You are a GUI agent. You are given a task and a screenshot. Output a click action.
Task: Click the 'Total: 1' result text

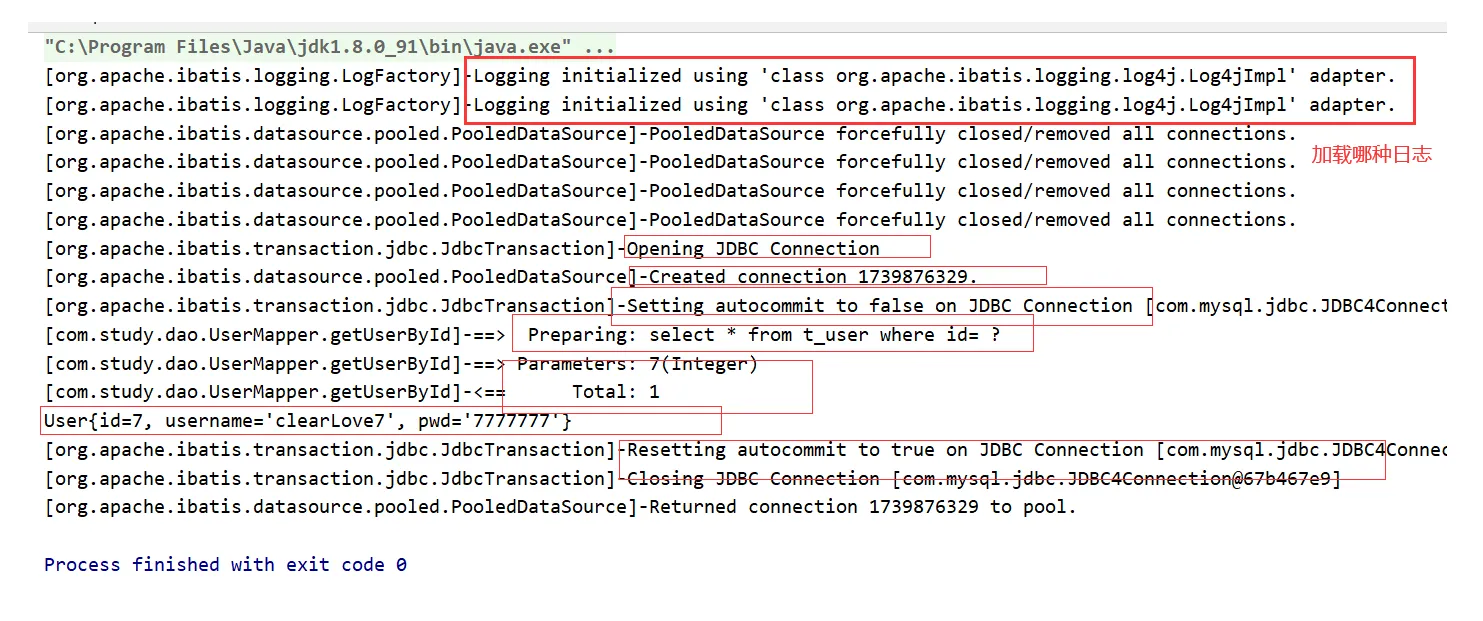pos(615,392)
